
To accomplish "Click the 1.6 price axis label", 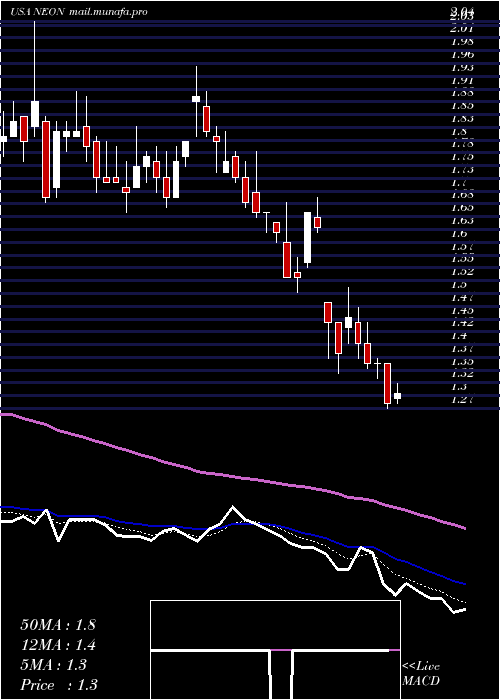I will tap(459, 233).
